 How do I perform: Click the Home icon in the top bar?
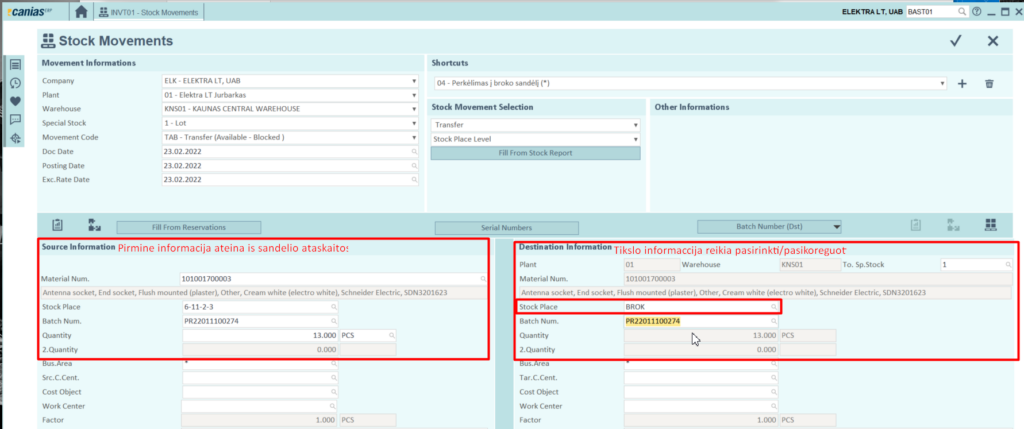(81, 12)
